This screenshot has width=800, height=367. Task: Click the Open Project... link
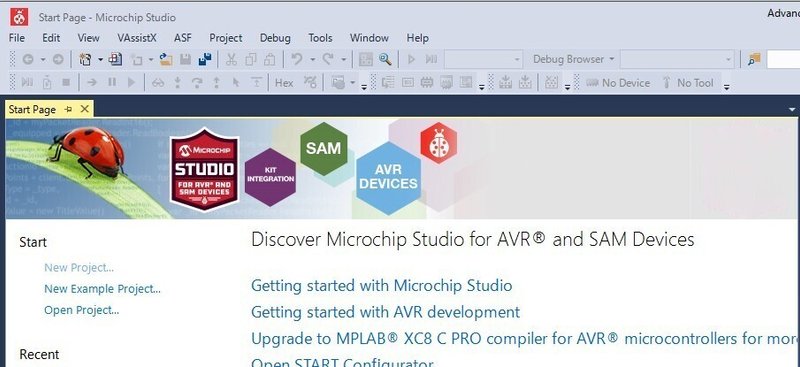tap(82, 310)
